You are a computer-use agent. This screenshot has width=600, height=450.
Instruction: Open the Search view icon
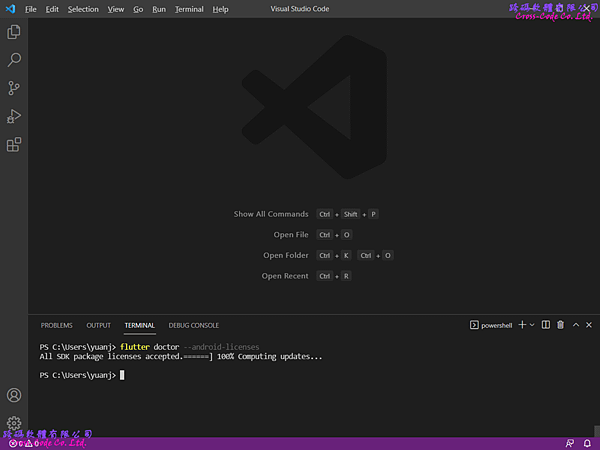(x=14, y=60)
